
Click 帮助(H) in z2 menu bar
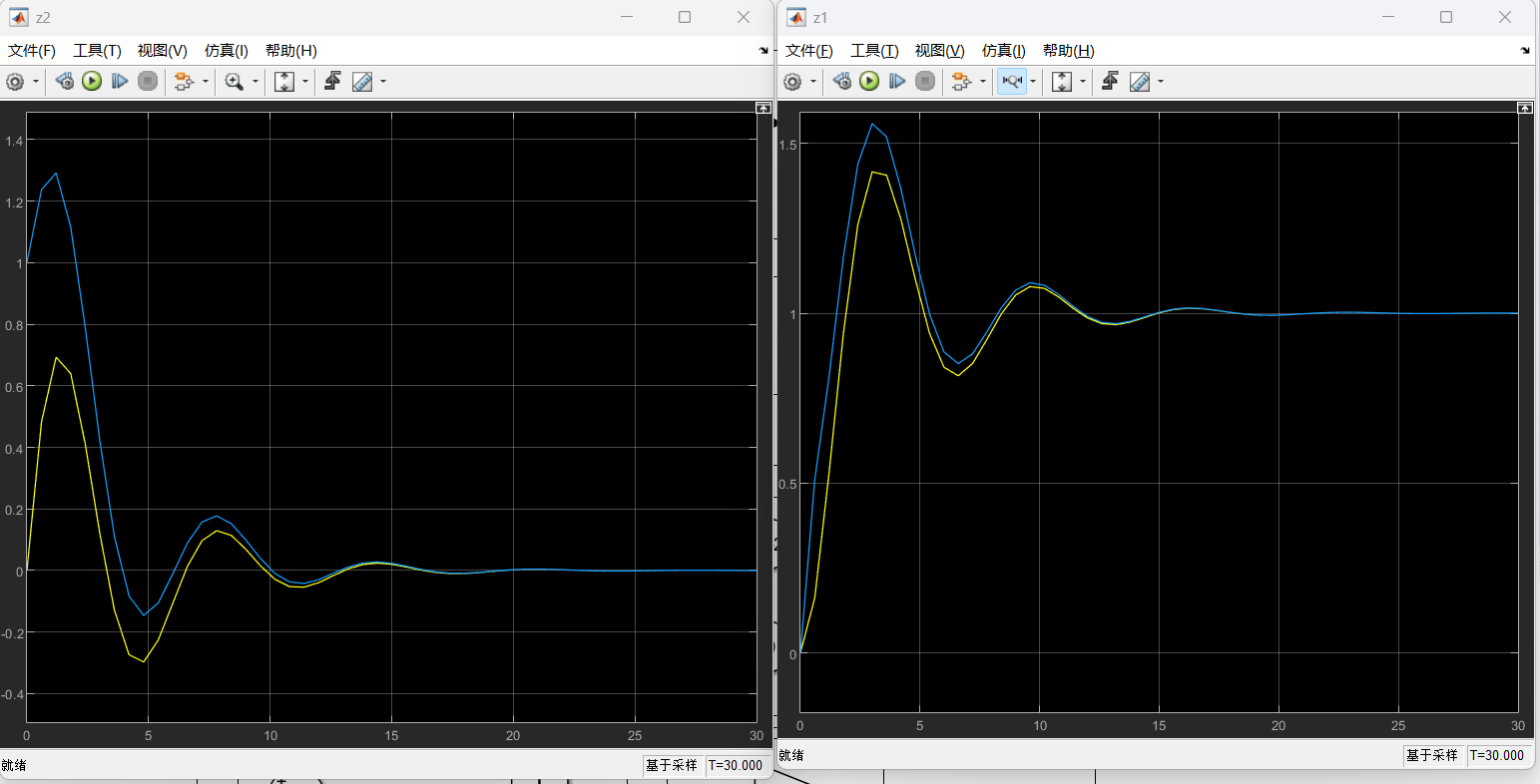coord(291,51)
